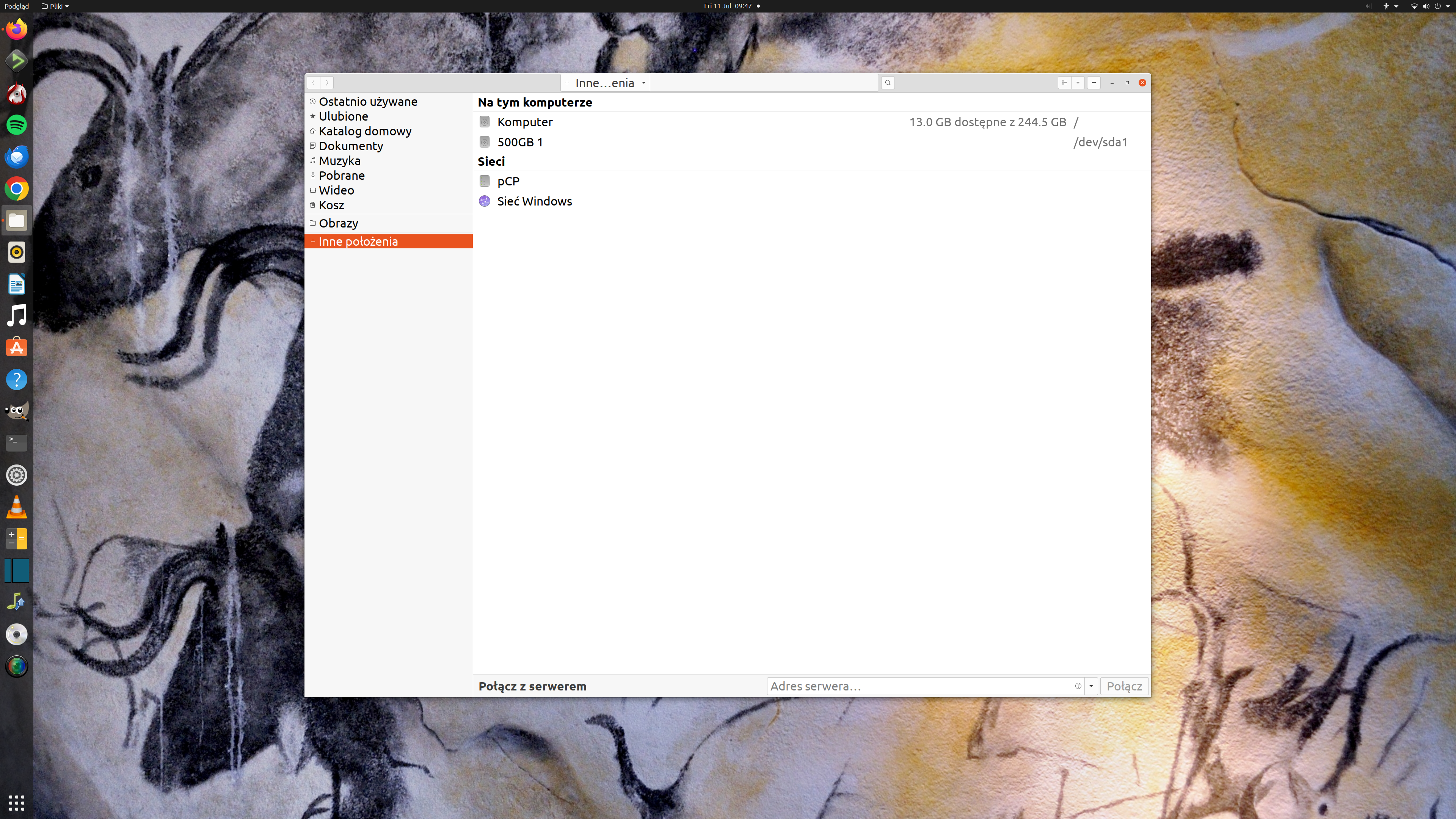Open Obrazy bookmark in sidebar

tap(388, 223)
